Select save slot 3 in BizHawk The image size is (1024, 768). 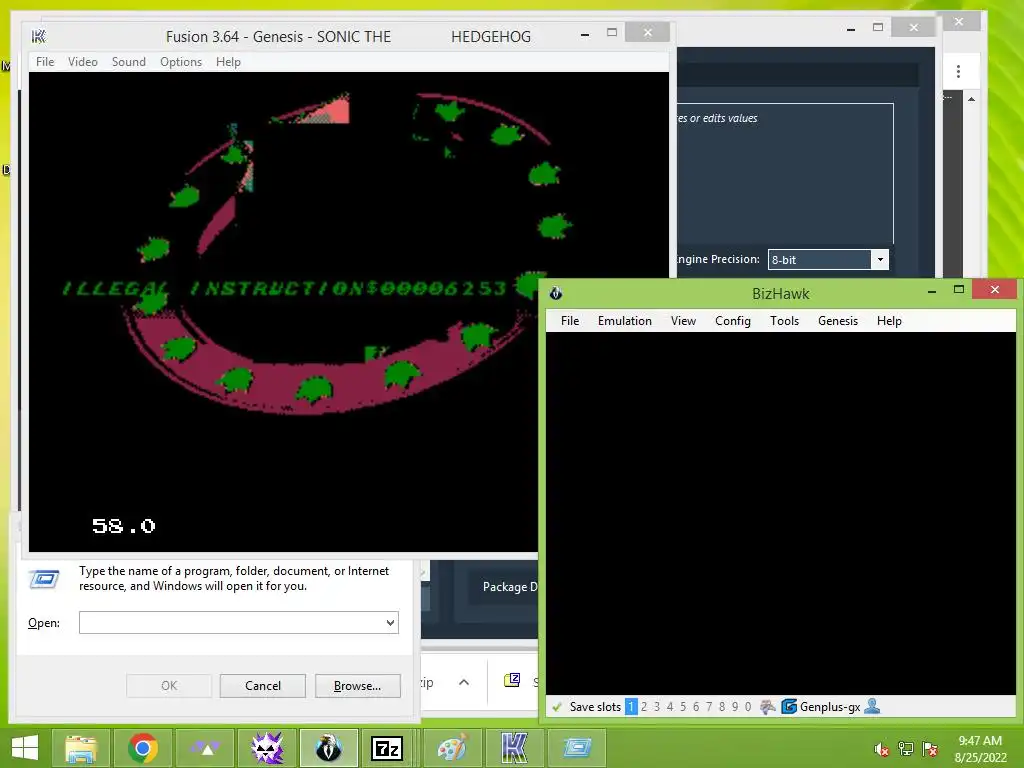click(x=657, y=707)
